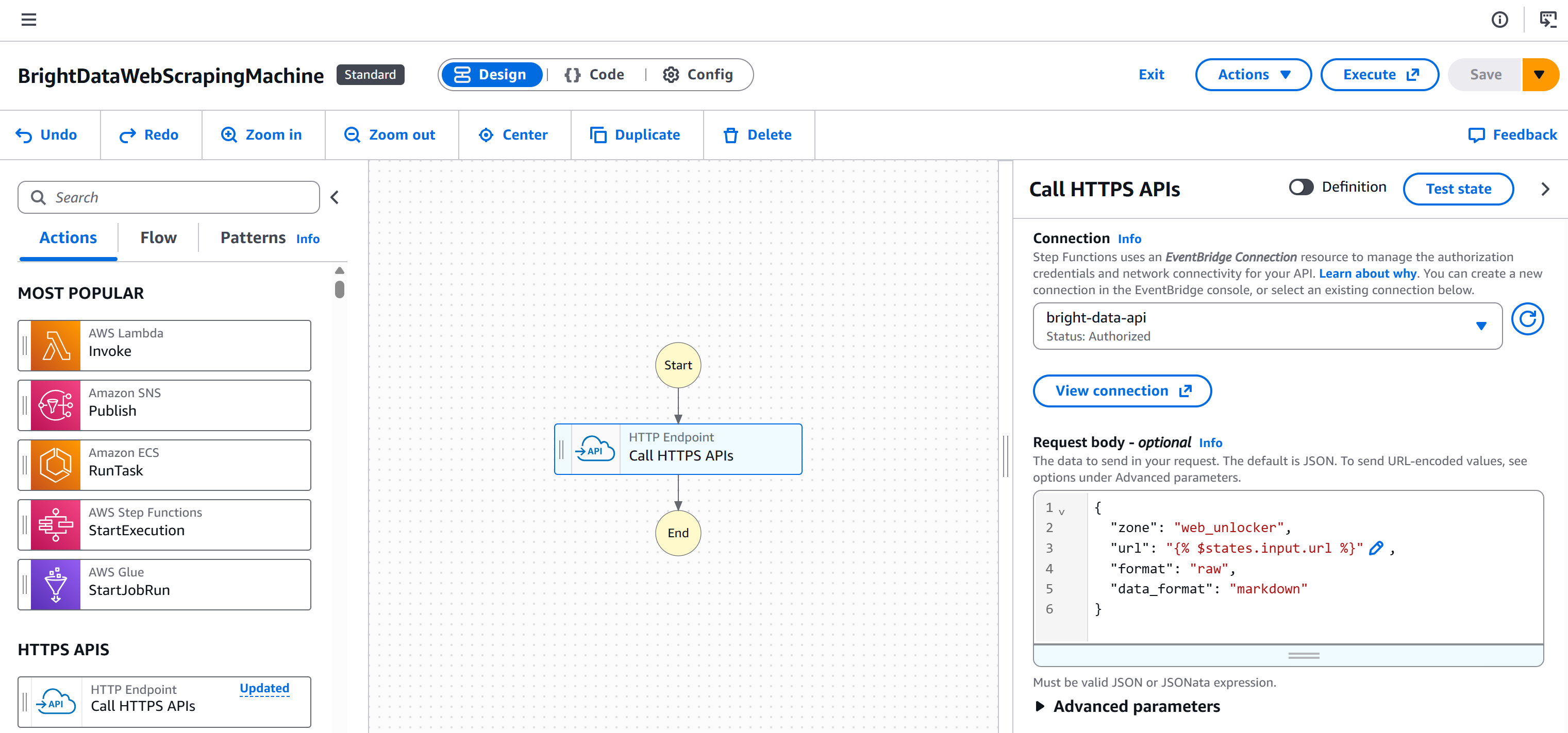Viewport: 1568px width, 733px height.
Task: Click inside the Search actions field
Action: 169,197
